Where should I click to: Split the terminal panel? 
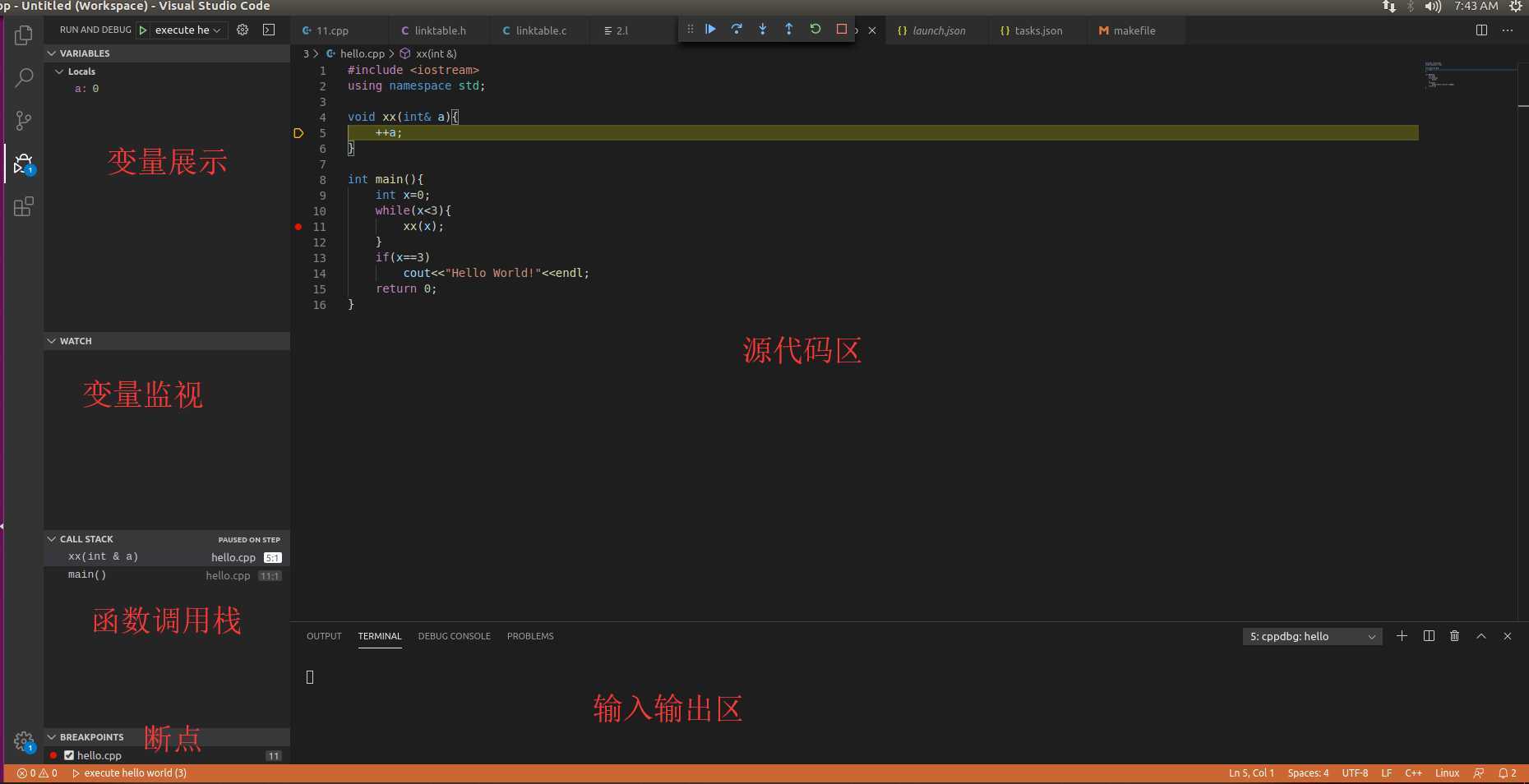coord(1429,636)
